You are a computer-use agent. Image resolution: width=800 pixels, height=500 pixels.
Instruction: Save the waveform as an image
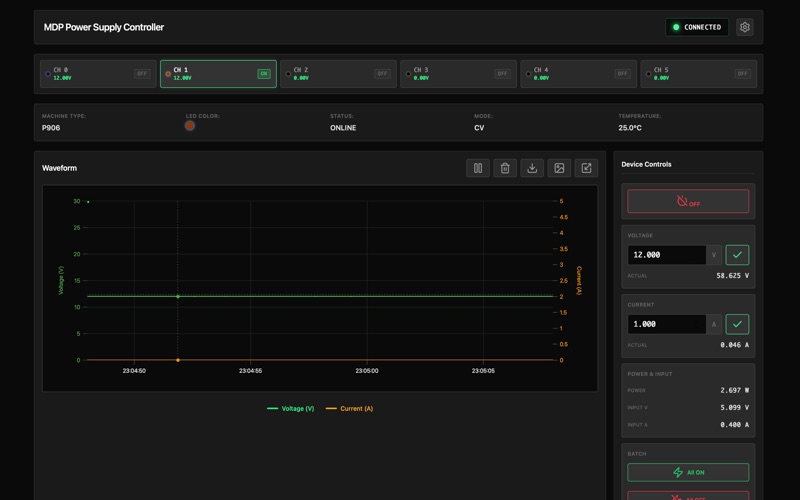(559, 168)
